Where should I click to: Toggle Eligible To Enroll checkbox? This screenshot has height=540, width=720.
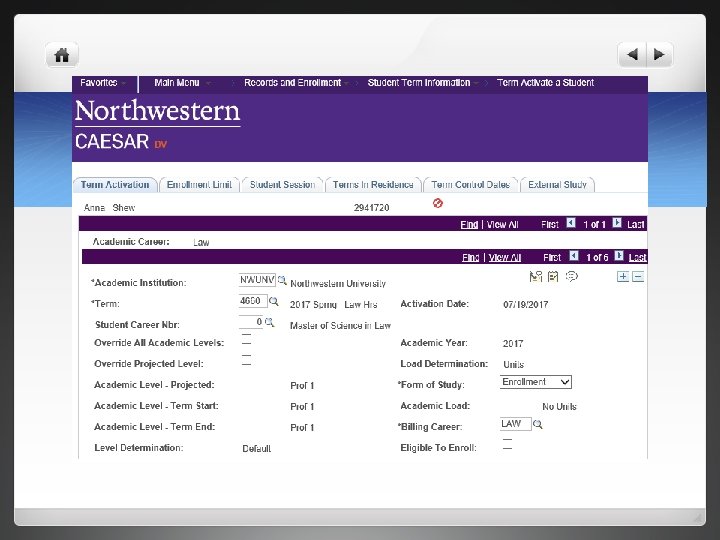click(507, 444)
